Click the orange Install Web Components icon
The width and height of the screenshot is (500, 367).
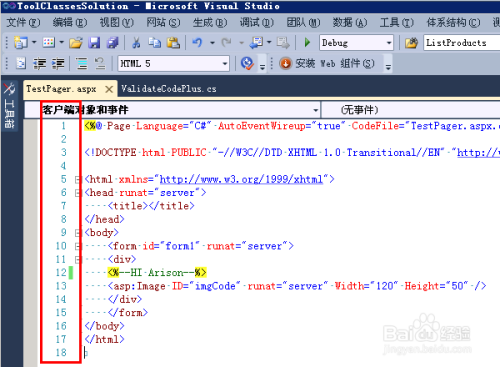click(x=285, y=63)
